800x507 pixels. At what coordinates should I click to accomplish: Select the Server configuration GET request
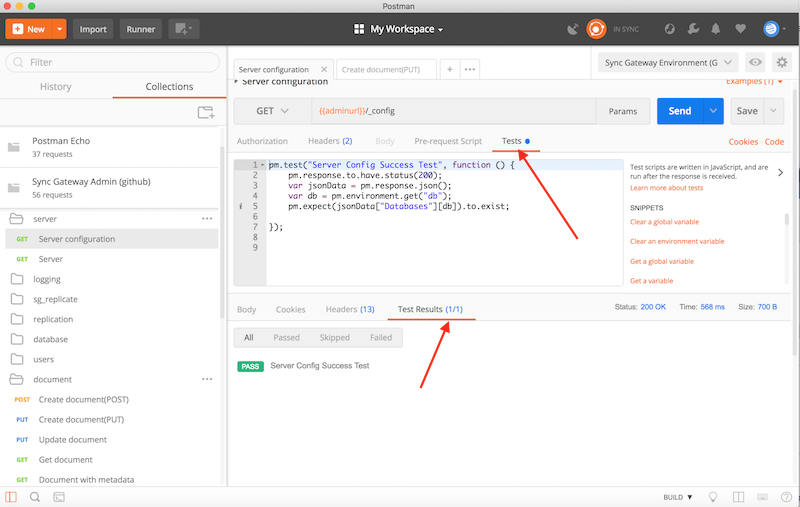112,239
